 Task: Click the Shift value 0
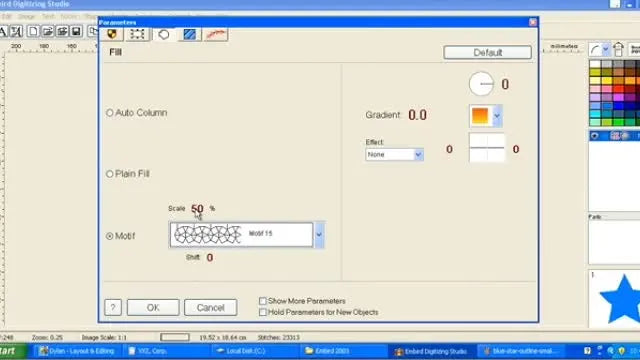[210, 258]
